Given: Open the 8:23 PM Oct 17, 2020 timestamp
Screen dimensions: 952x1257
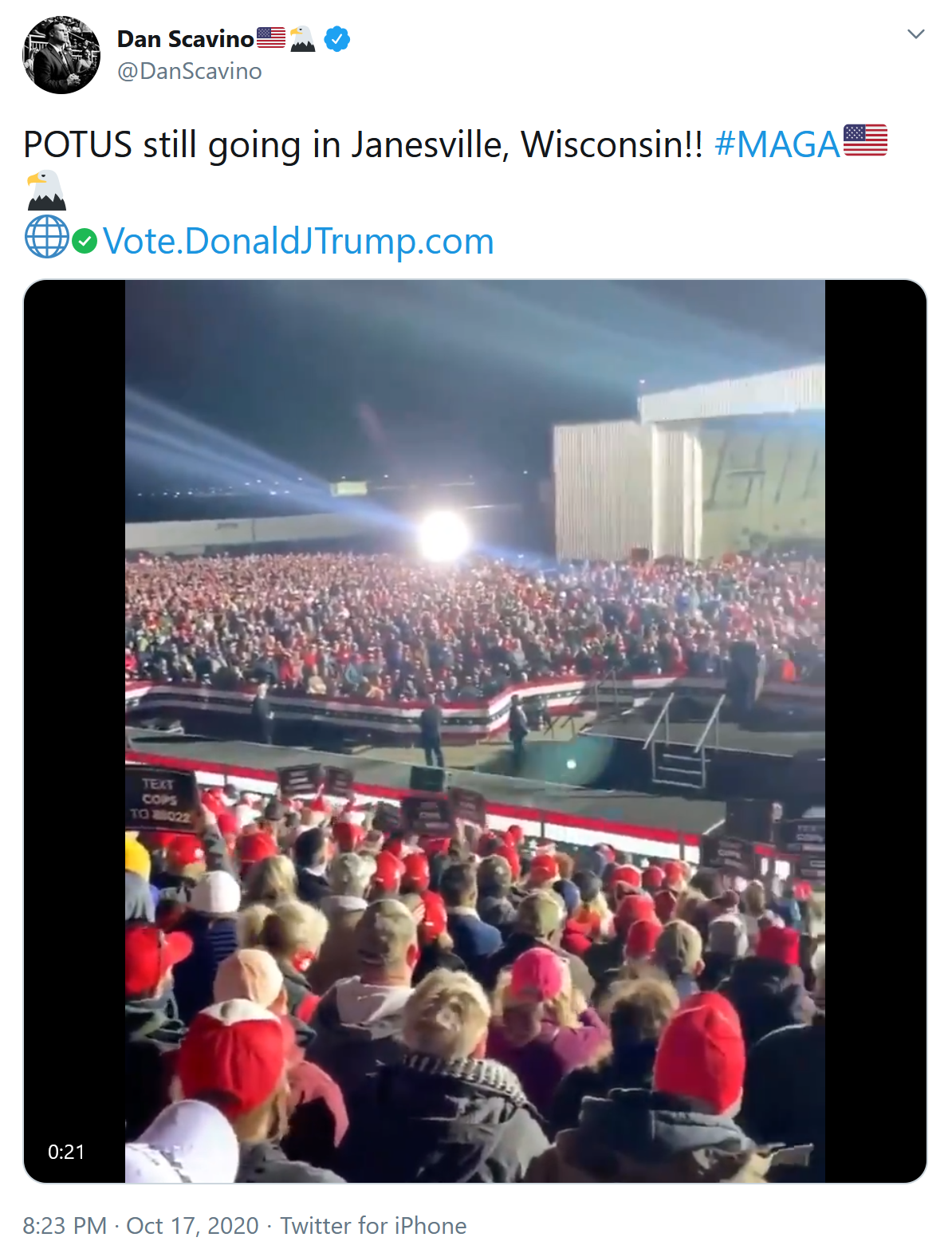Looking at the screenshot, I should pos(141,1225).
